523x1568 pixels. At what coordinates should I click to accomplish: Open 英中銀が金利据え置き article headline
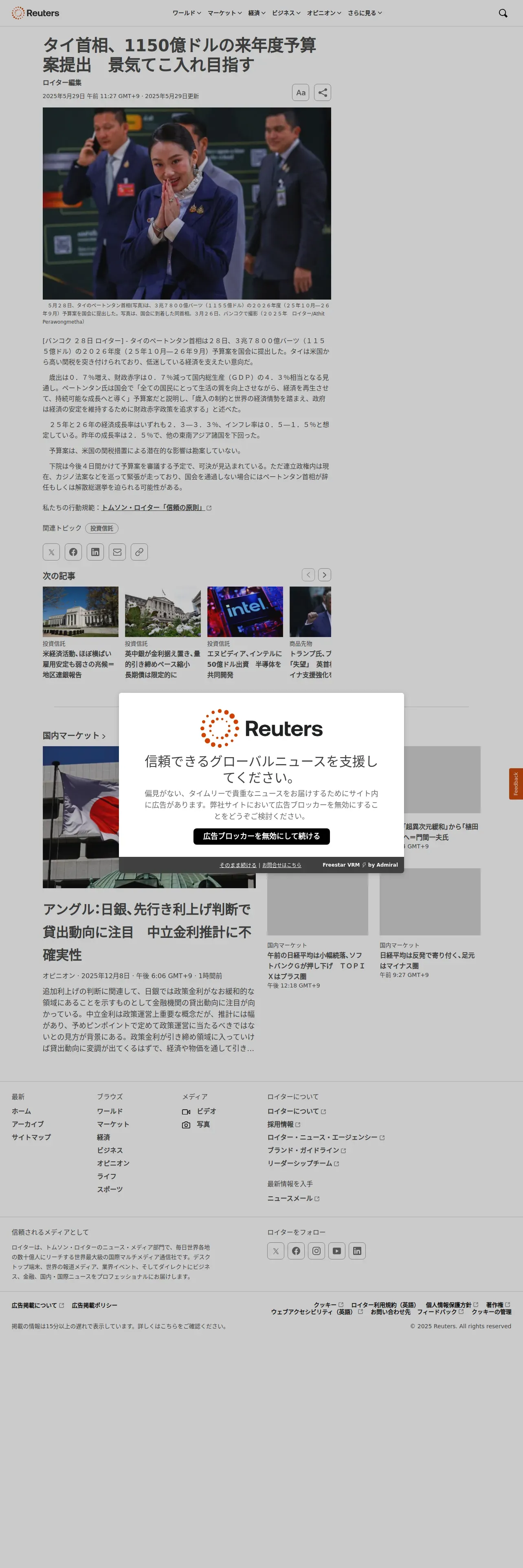click(163, 664)
